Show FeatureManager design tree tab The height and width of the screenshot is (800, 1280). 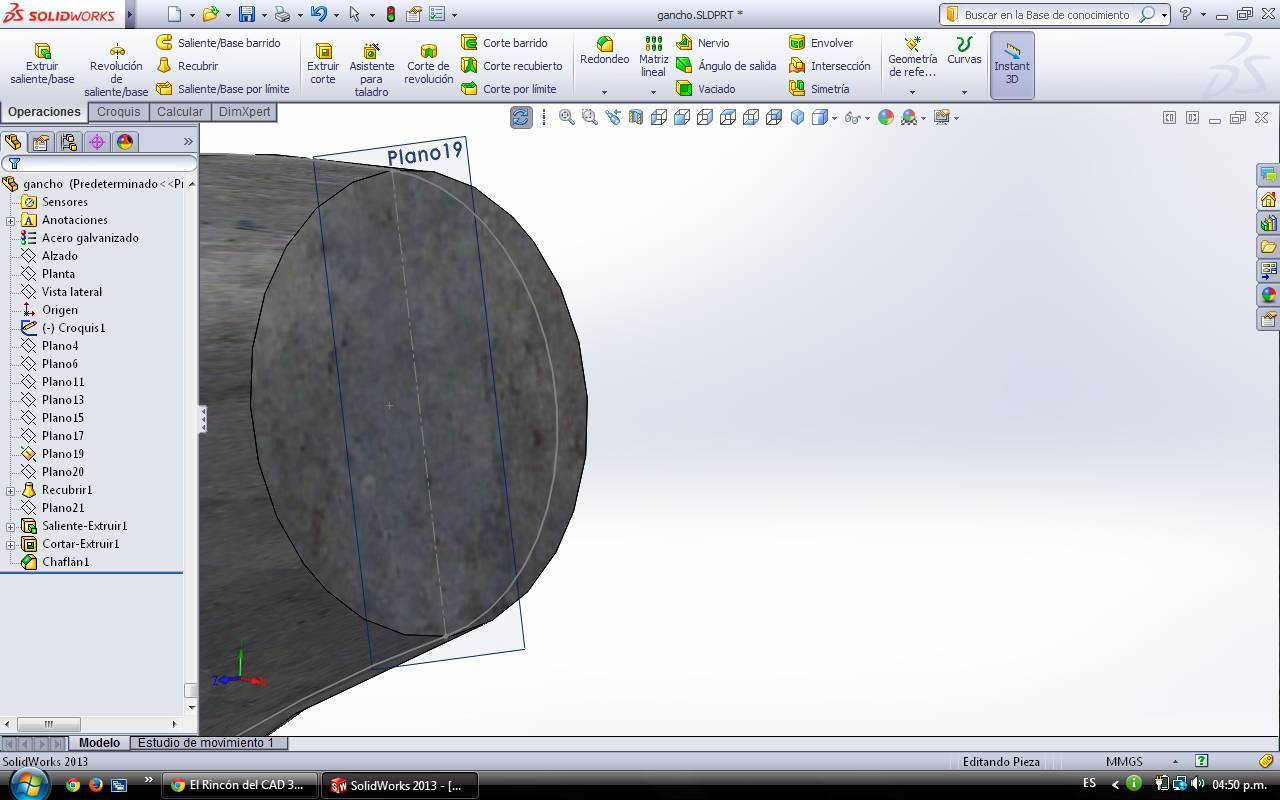click(x=13, y=142)
